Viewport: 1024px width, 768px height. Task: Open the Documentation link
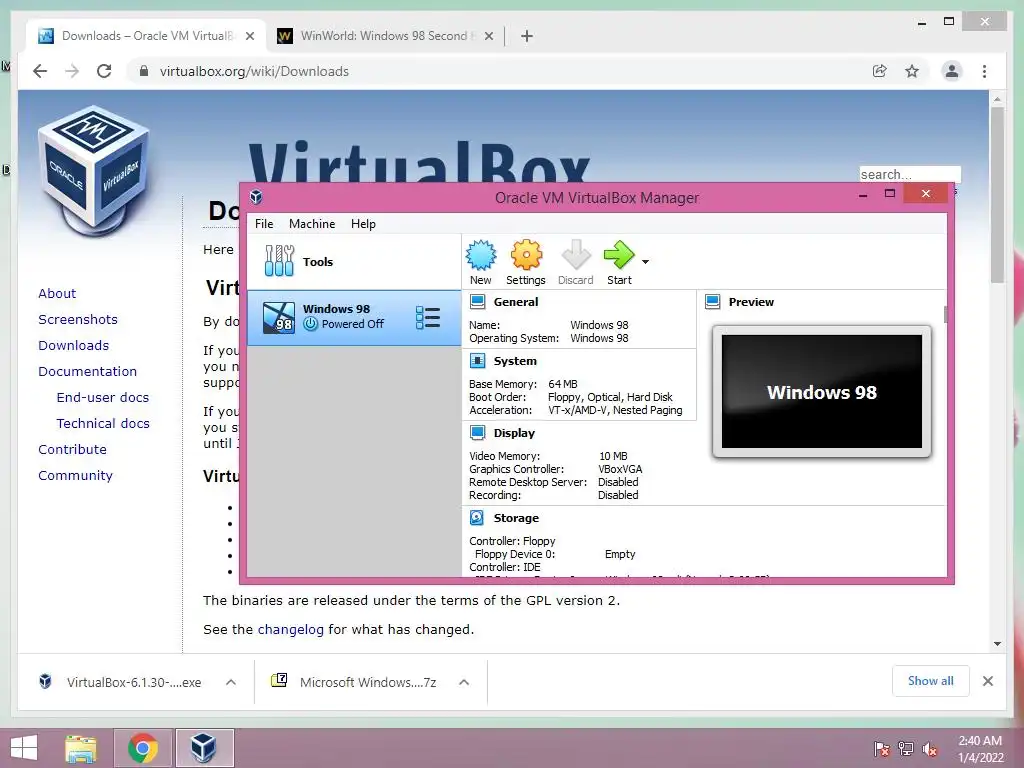click(x=88, y=372)
